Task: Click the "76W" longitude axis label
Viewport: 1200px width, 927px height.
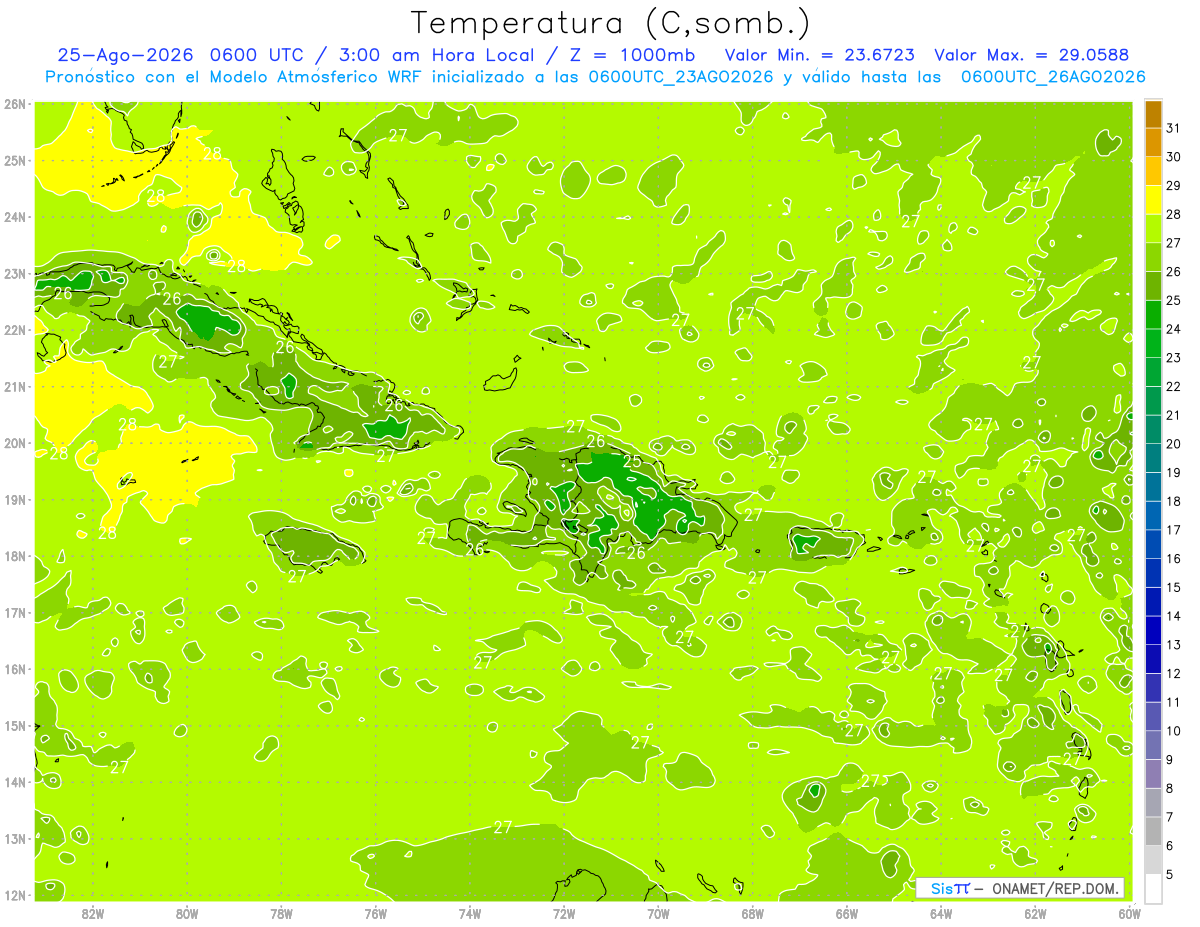Action: click(x=375, y=913)
